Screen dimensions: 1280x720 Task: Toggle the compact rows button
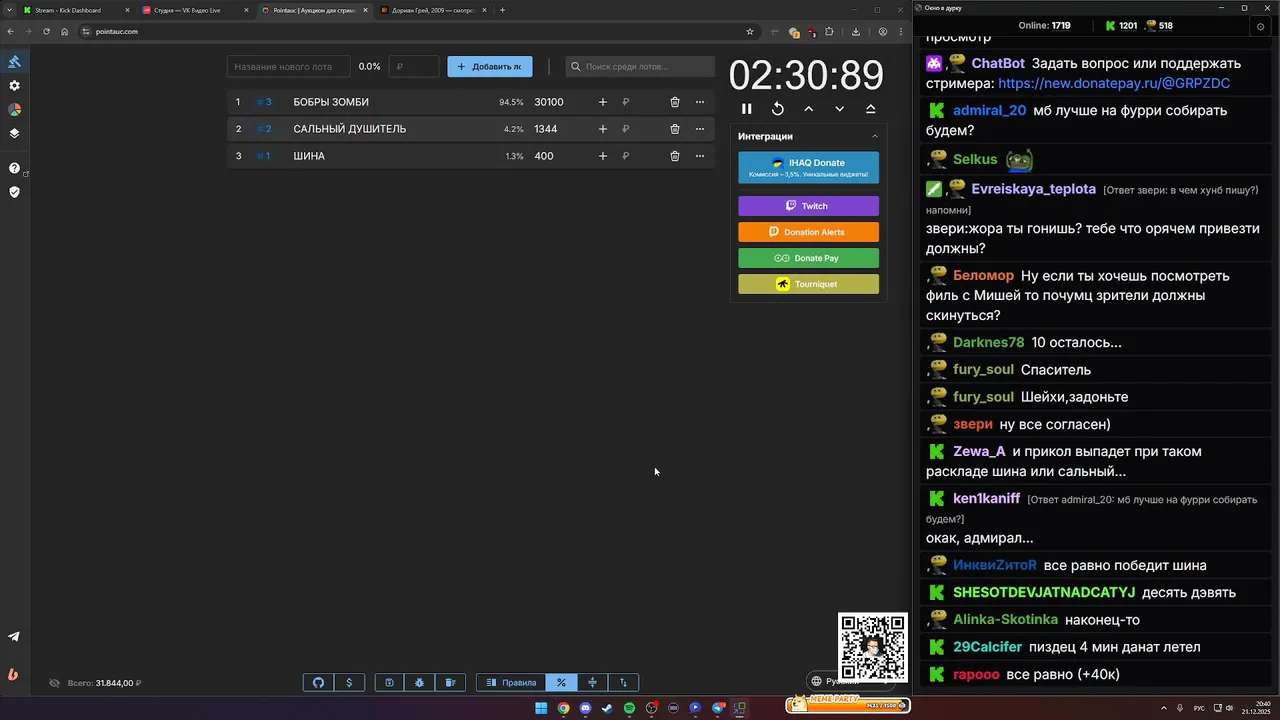tap(592, 683)
